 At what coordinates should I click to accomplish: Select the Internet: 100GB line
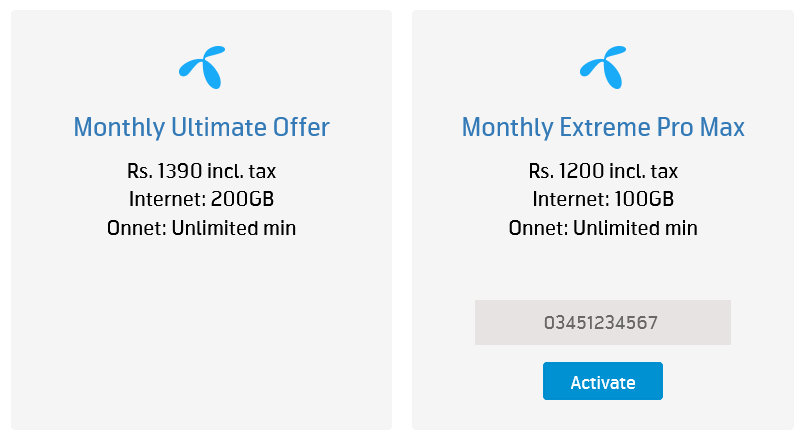(603, 199)
